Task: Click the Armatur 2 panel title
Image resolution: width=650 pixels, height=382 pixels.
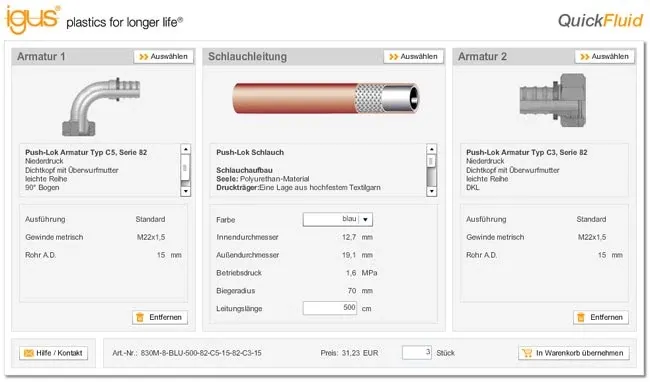Action: coord(483,57)
